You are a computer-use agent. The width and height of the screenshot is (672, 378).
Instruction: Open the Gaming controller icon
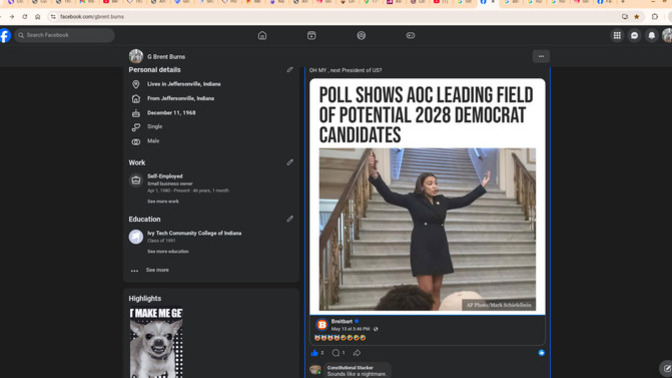coord(411,36)
